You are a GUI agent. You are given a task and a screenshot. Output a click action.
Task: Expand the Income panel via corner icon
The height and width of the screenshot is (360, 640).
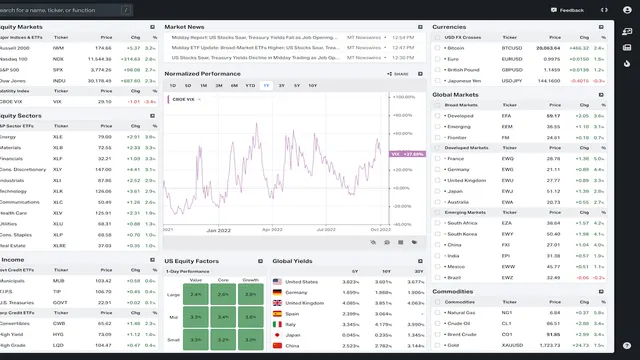(152, 260)
